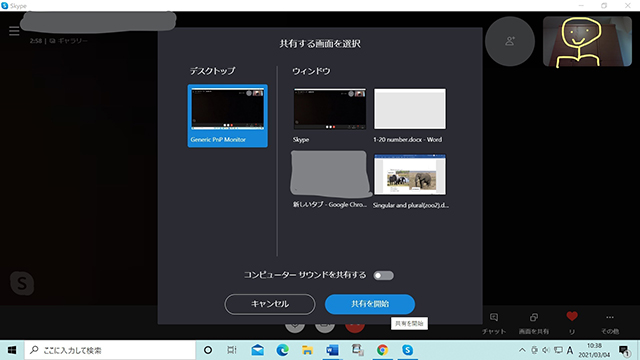Pick the Google Chrome new tab window

pyautogui.click(x=330, y=173)
